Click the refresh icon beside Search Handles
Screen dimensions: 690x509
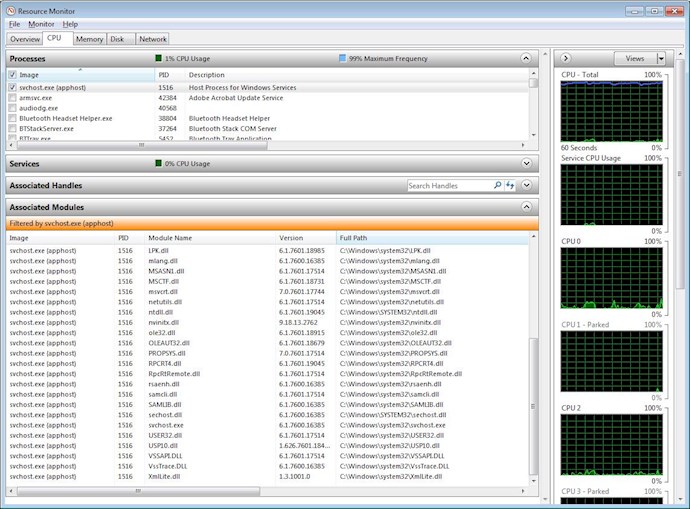pyautogui.click(x=510, y=185)
